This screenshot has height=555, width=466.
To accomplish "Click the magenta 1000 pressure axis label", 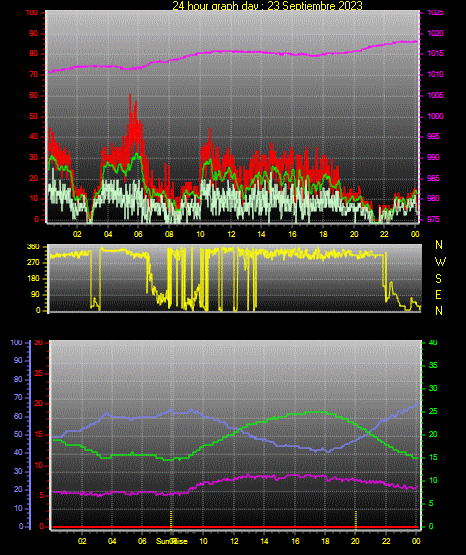I will pyautogui.click(x=435, y=116).
